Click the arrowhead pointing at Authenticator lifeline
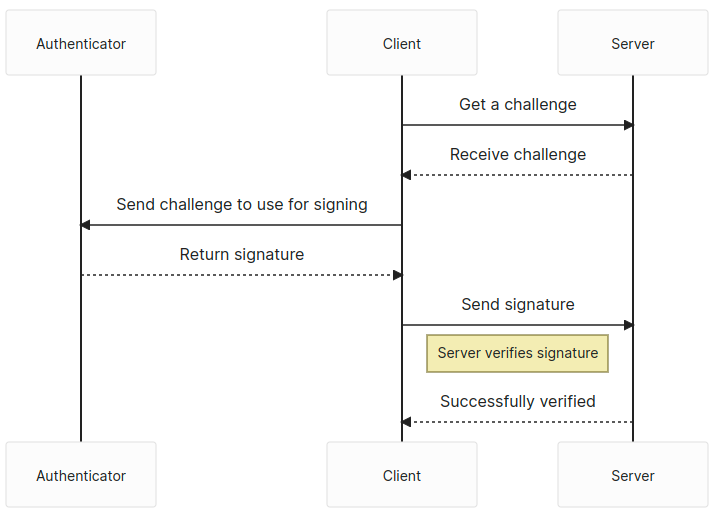Image resolution: width=717 pixels, height=516 pixels. pyautogui.click(x=87, y=225)
